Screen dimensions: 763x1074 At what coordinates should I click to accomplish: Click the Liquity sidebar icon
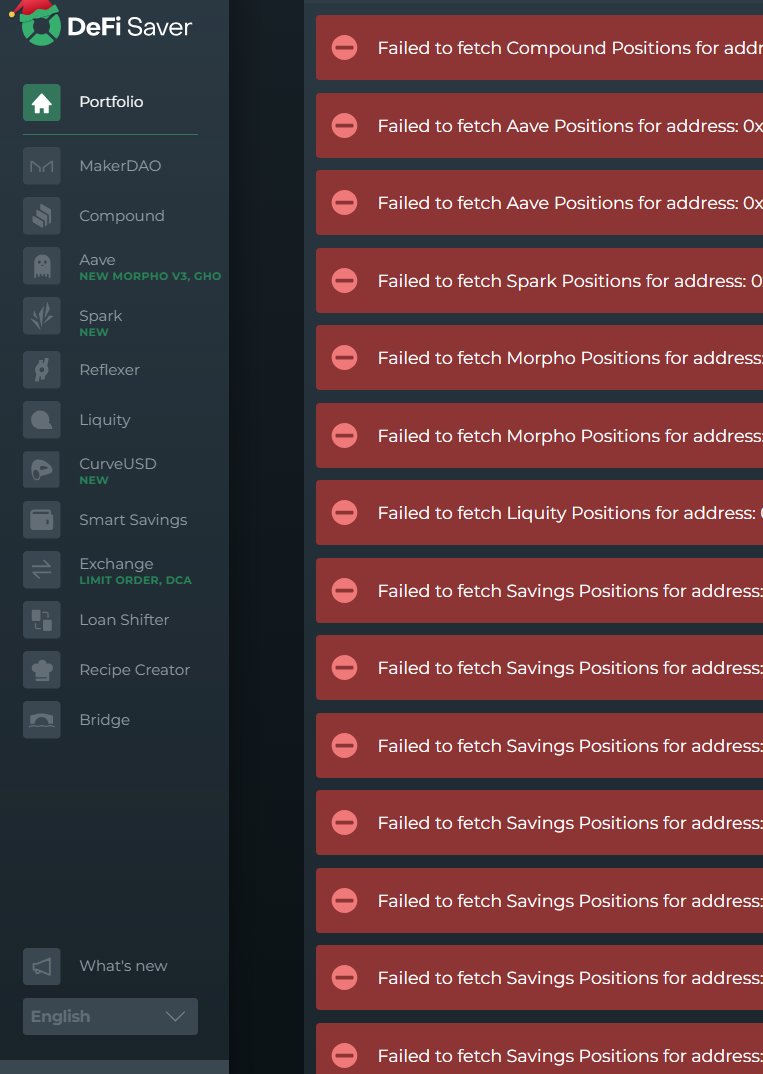point(42,420)
